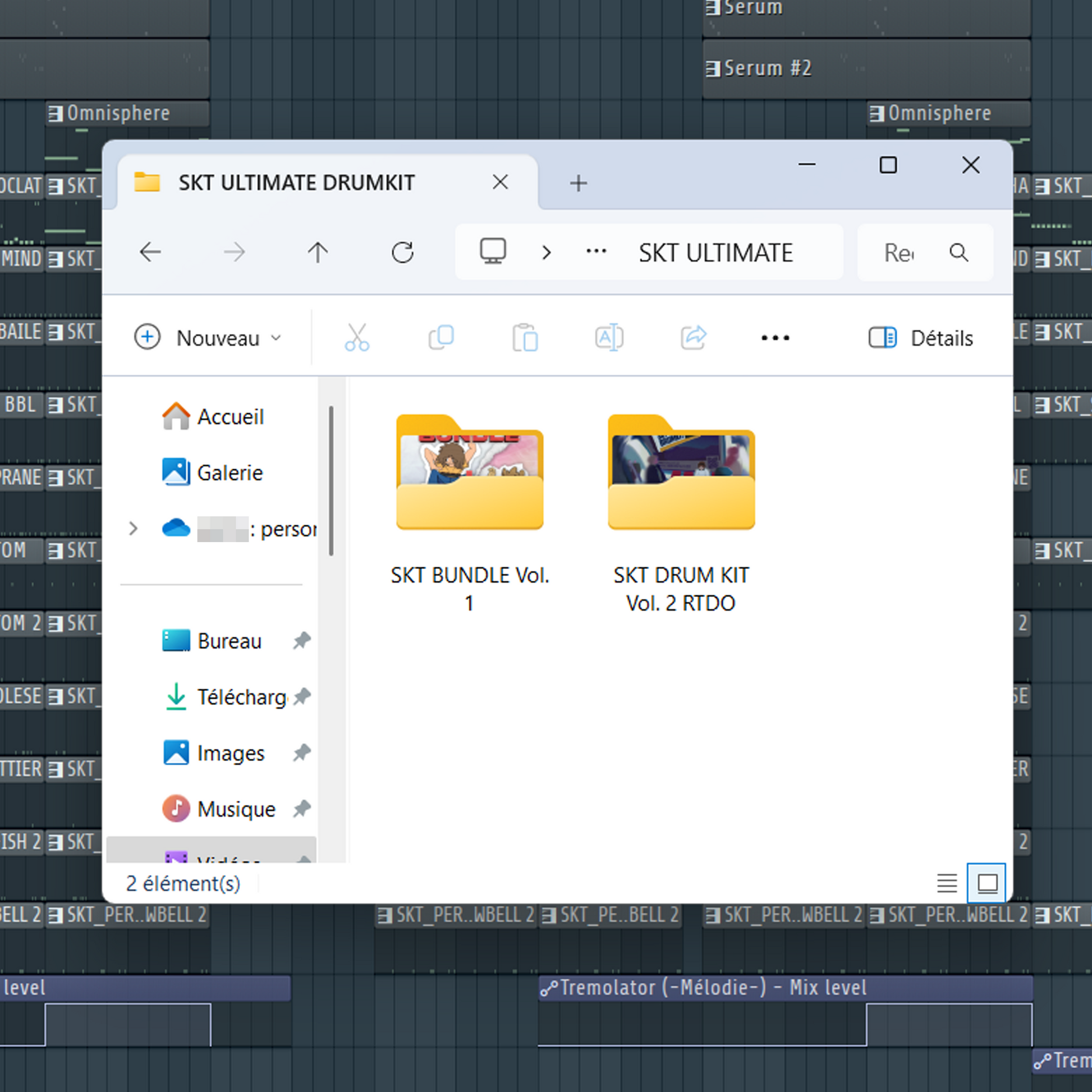The image size is (1092, 1092).
Task: Click the Paste clipboard icon
Action: [525, 337]
